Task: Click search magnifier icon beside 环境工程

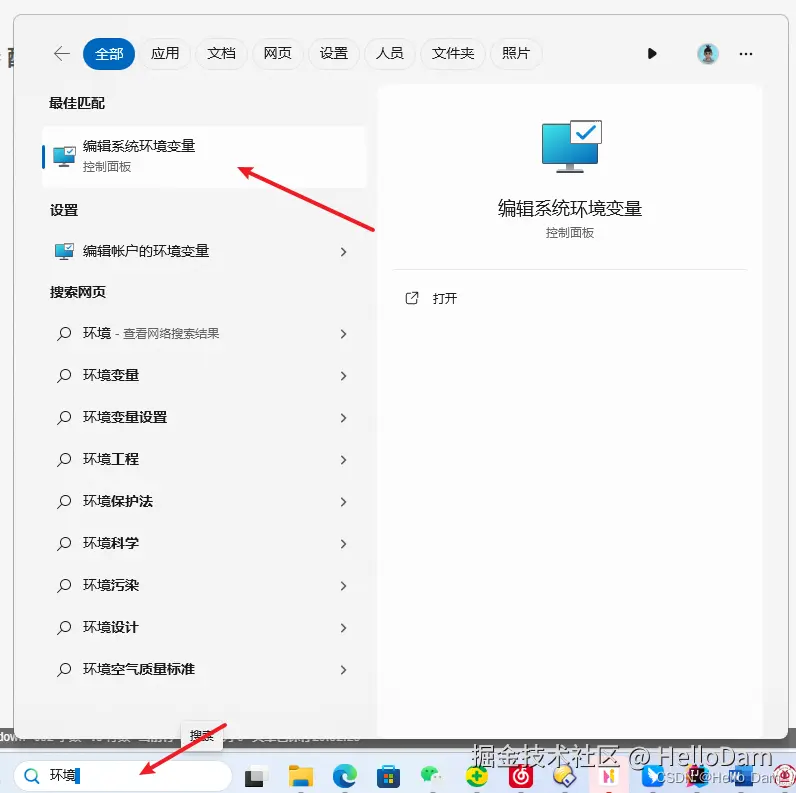Action: 64,460
